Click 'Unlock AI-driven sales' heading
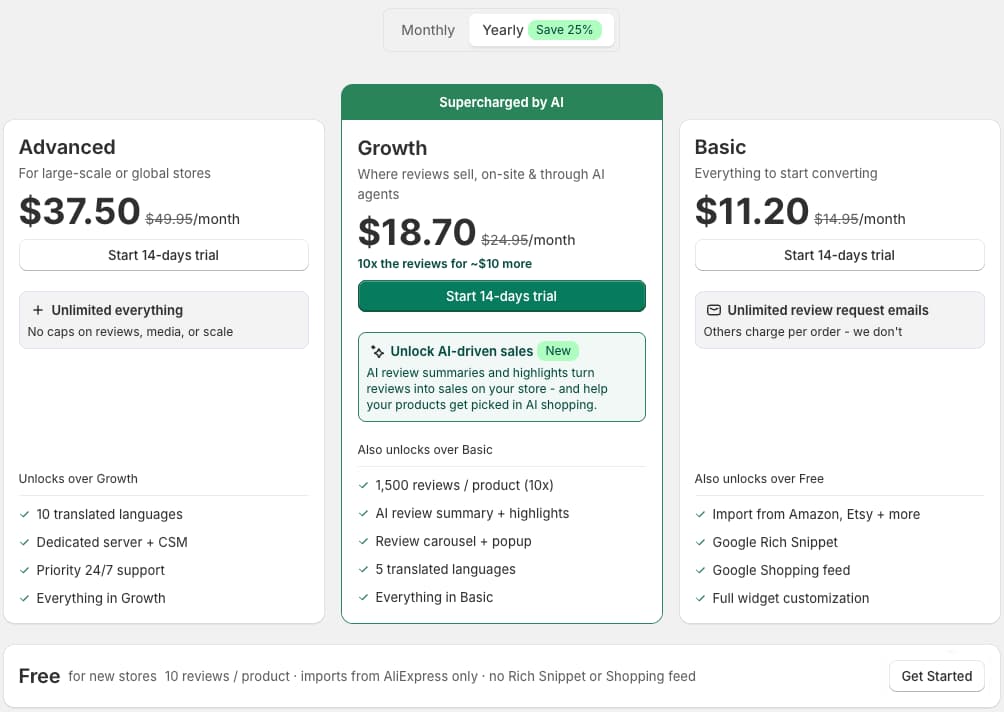1004x712 pixels. click(462, 351)
